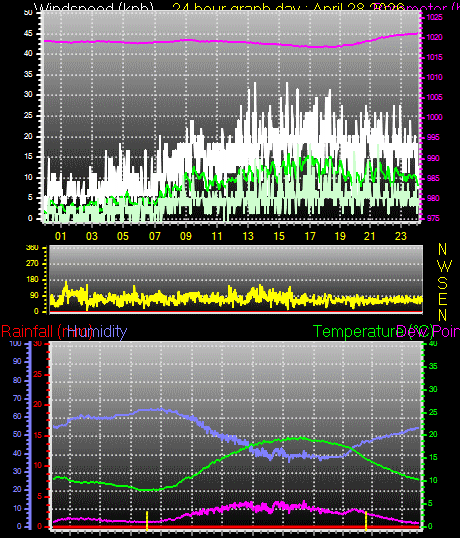Click 360 on the wind direction axis
Screen dimensions: 460x538
click(32, 248)
